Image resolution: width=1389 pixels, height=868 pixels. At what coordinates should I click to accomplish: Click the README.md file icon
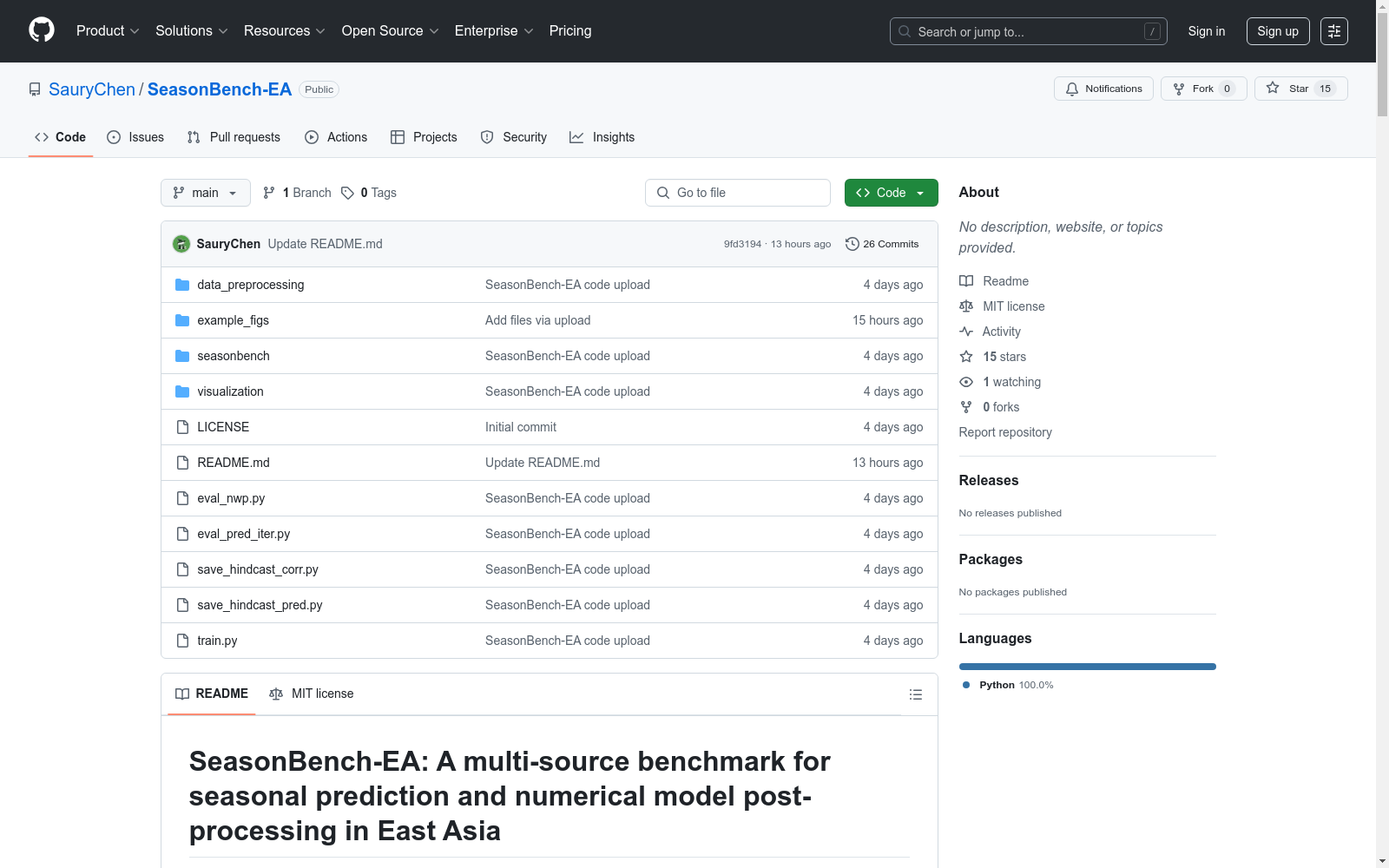(x=182, y=463)
